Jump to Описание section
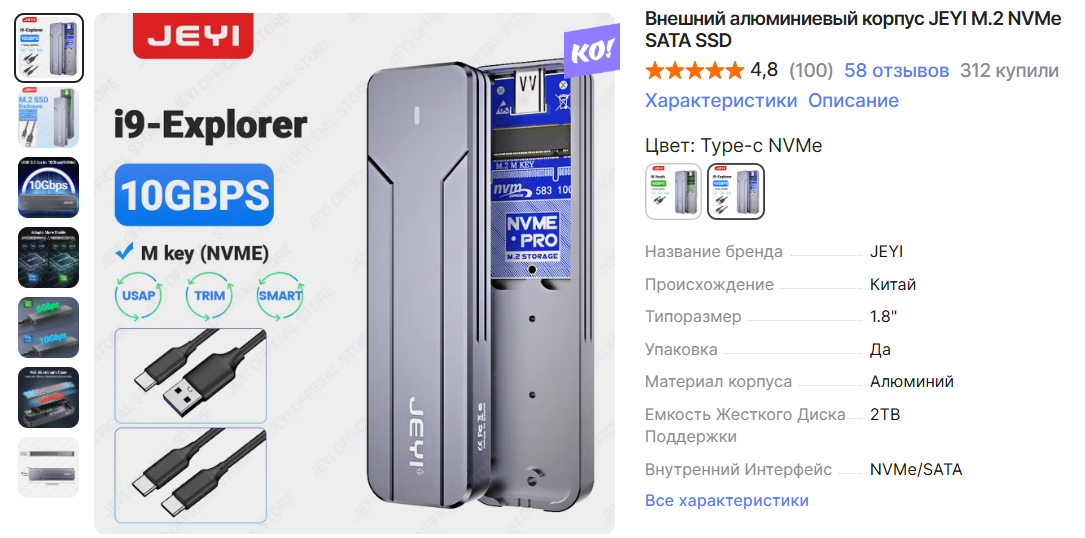1085x538 pixels. 853,100
